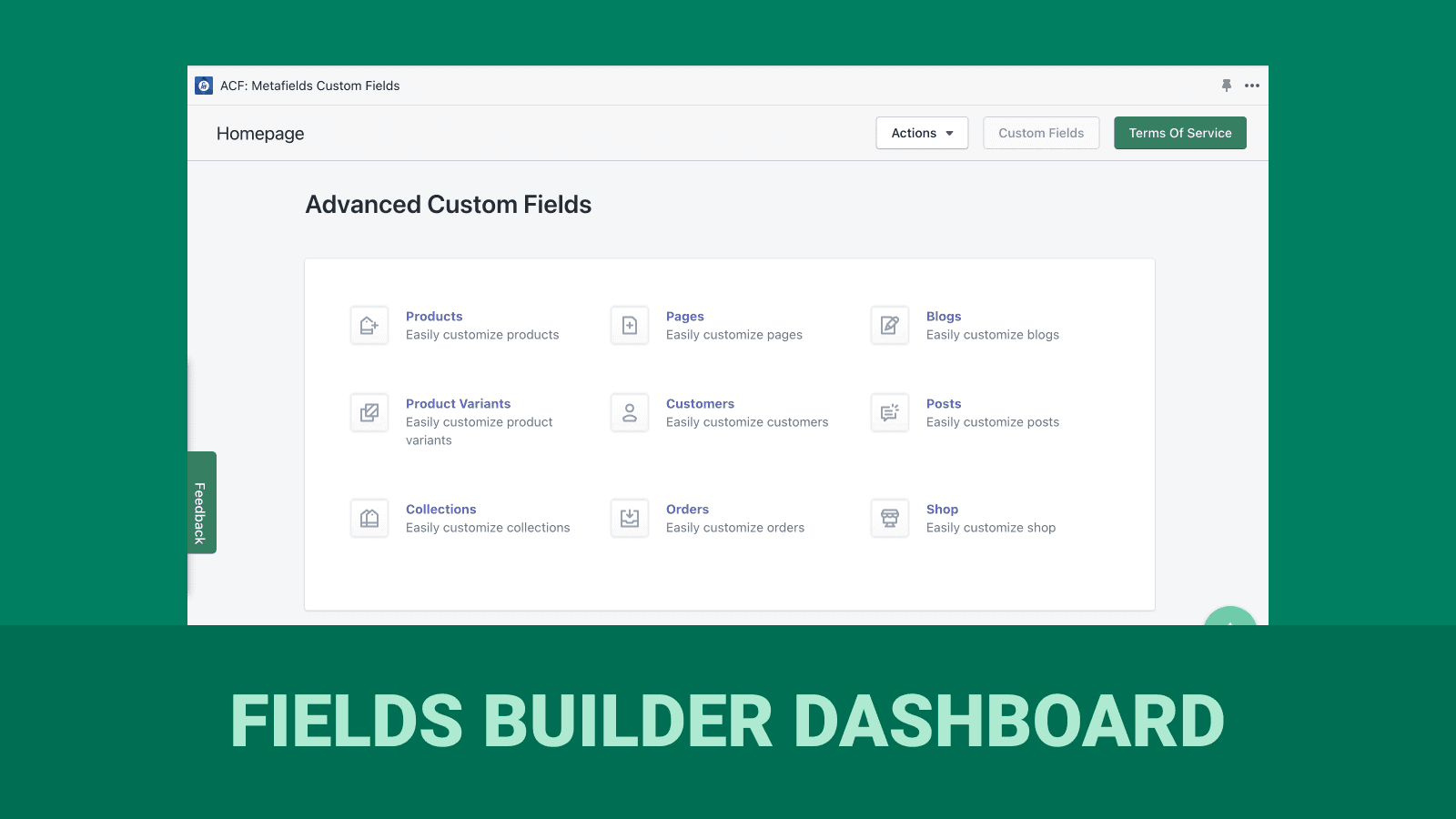
Task: Click the Pages icon
Action: pyautogui.click(x=629, y=325)
